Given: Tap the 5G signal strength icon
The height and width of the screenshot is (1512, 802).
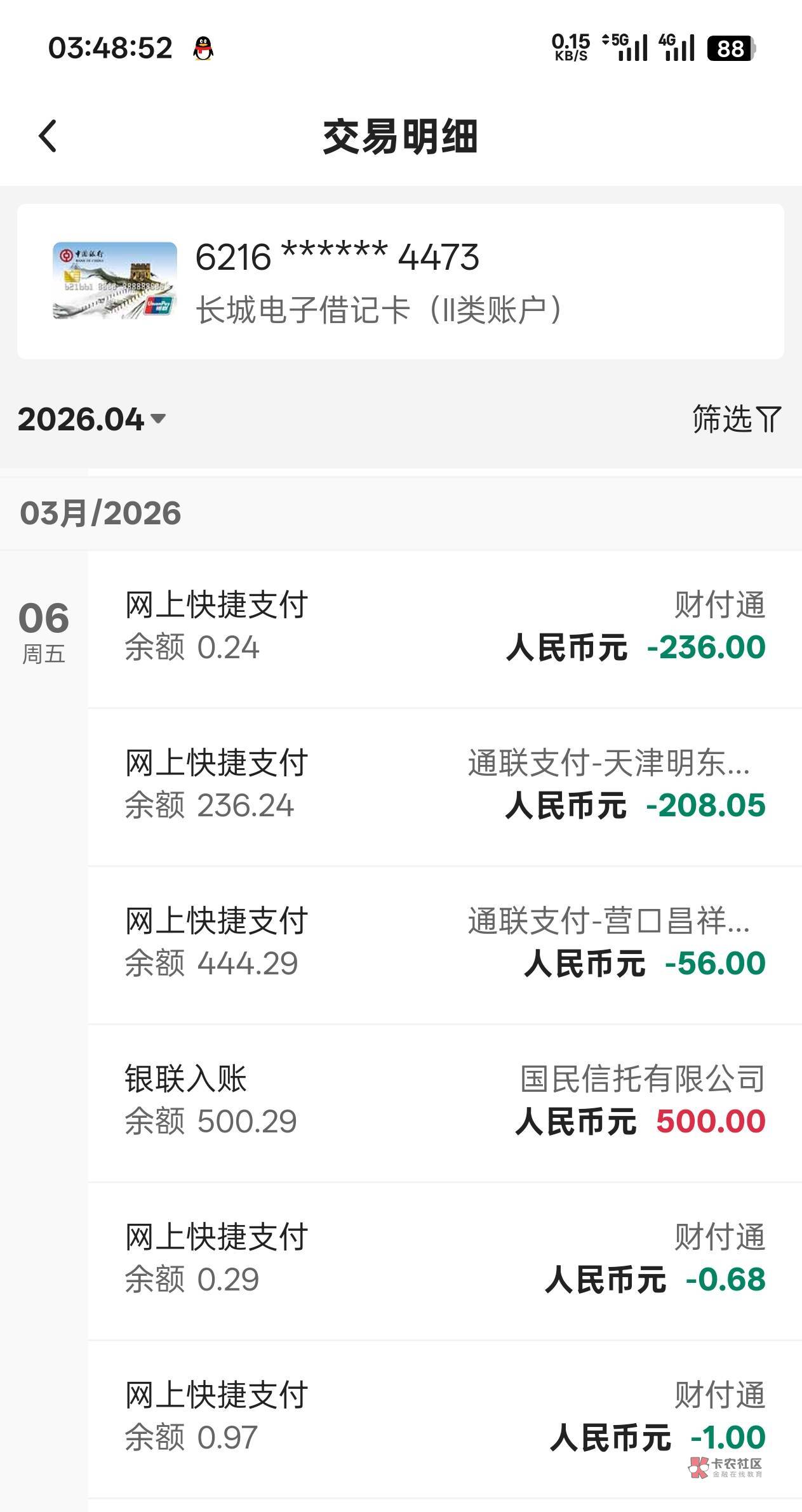Looking at the screenshot, I should (625, 48).
